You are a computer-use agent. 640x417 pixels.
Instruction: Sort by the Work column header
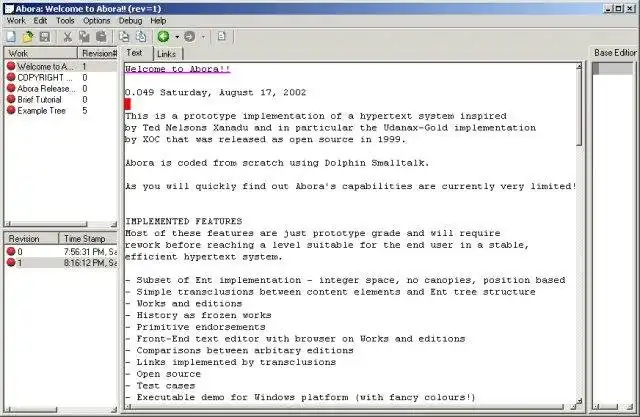(40, 53)
